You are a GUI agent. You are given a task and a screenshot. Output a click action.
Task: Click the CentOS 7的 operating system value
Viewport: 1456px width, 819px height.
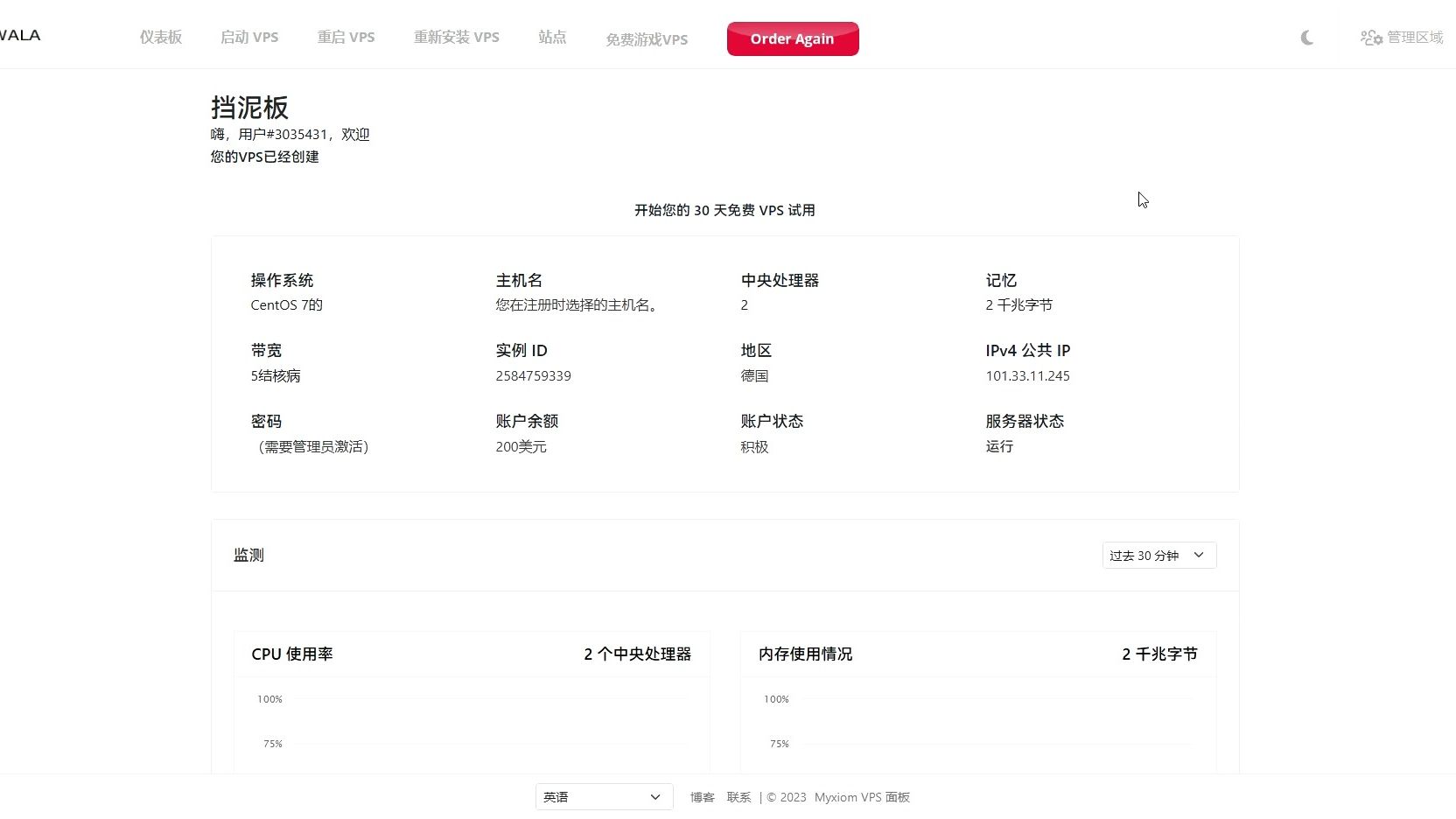(286, 304)
